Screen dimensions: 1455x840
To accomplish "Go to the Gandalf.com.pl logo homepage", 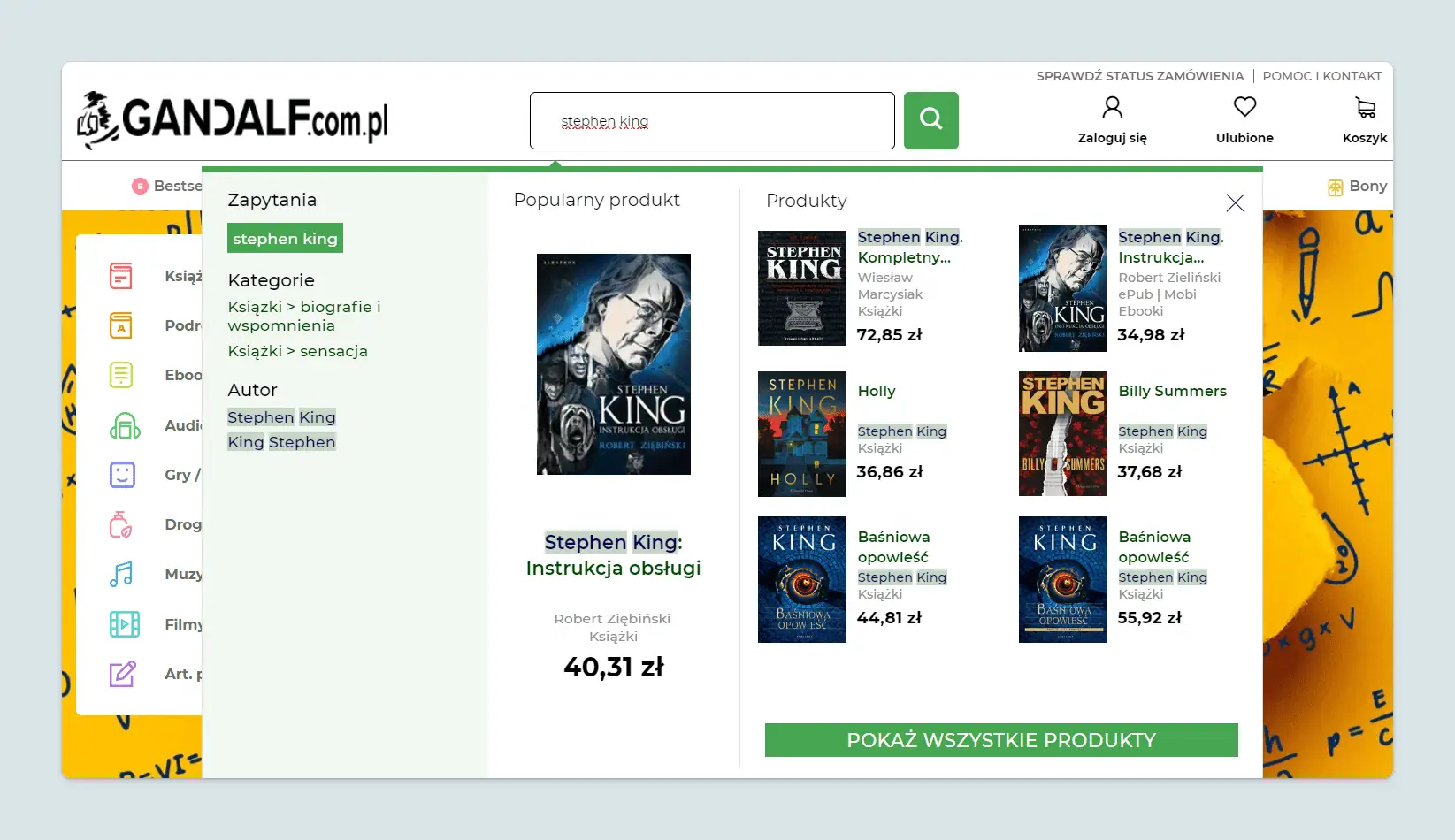I will pyautogui.click(x=233, y=120).
